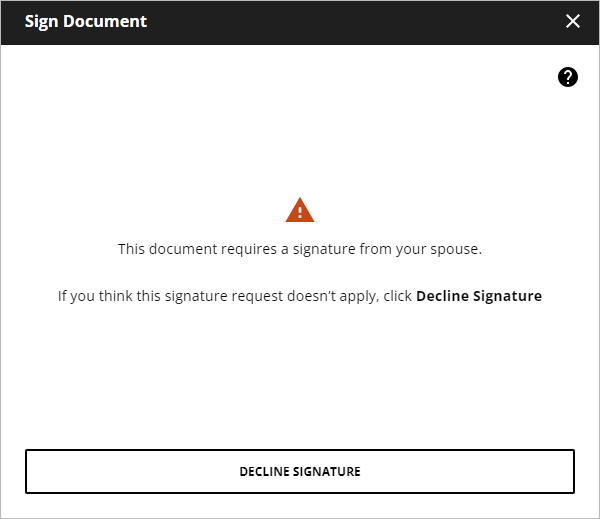Viewport: 600px width, 519px height.
Task: Click the help question mark icon
Action: point(568,77)
